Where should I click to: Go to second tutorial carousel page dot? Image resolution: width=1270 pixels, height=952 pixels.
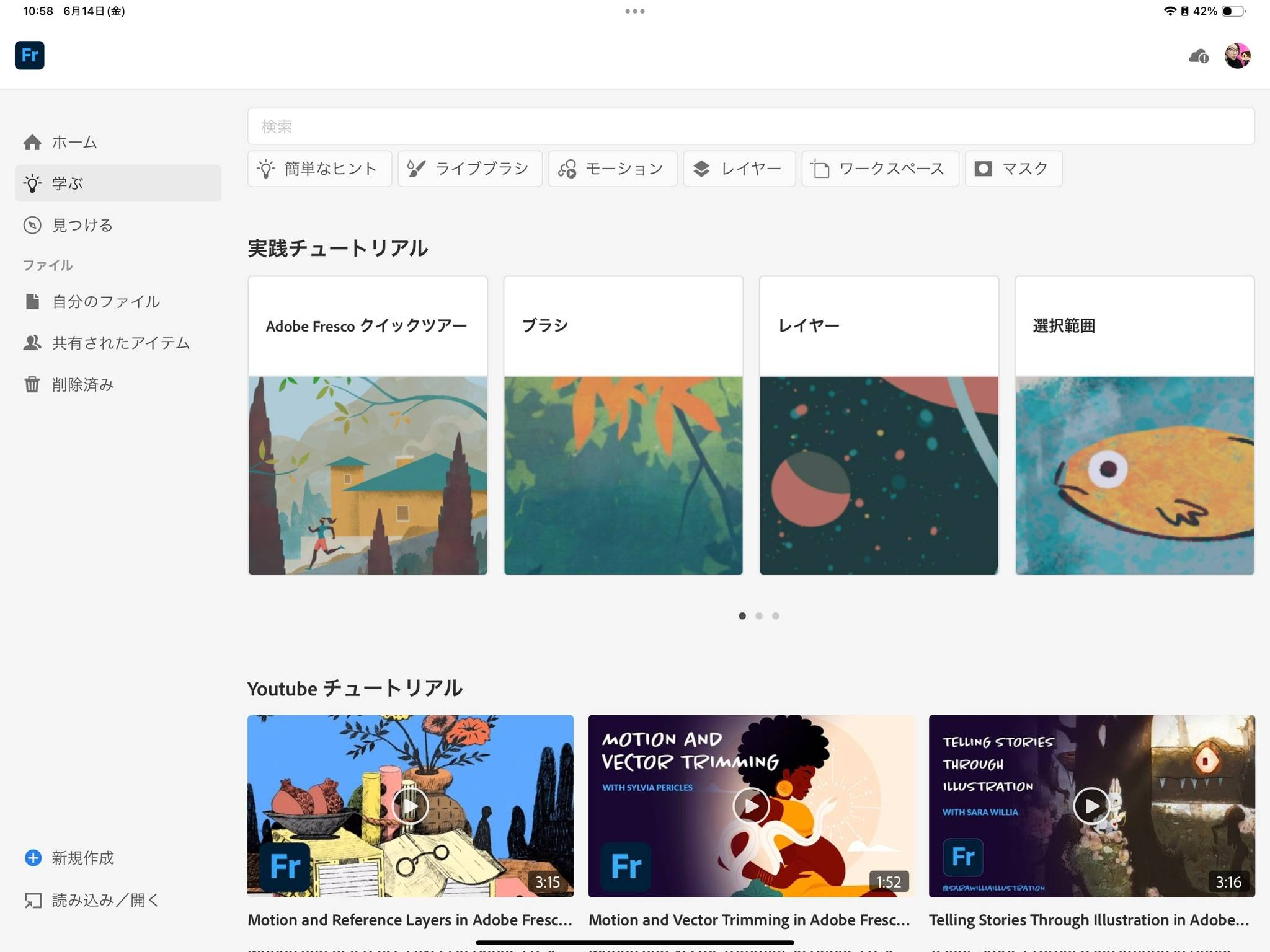[759, 615]
